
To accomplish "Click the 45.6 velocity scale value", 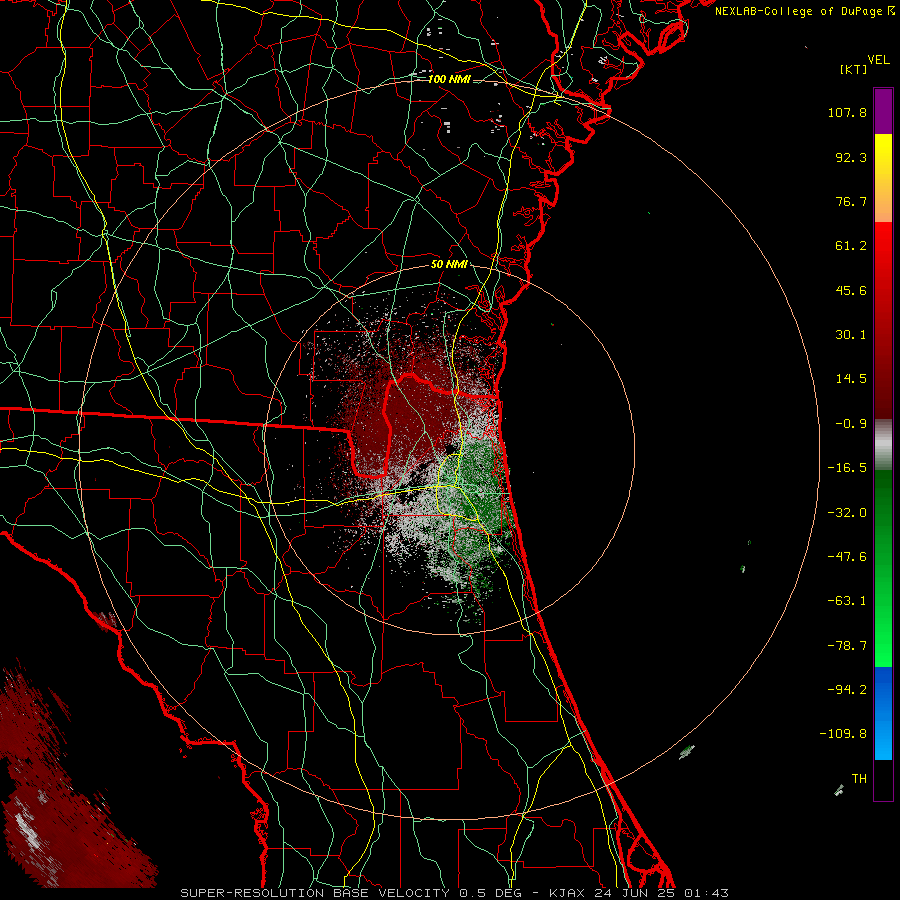I will (x=851, y=290).
